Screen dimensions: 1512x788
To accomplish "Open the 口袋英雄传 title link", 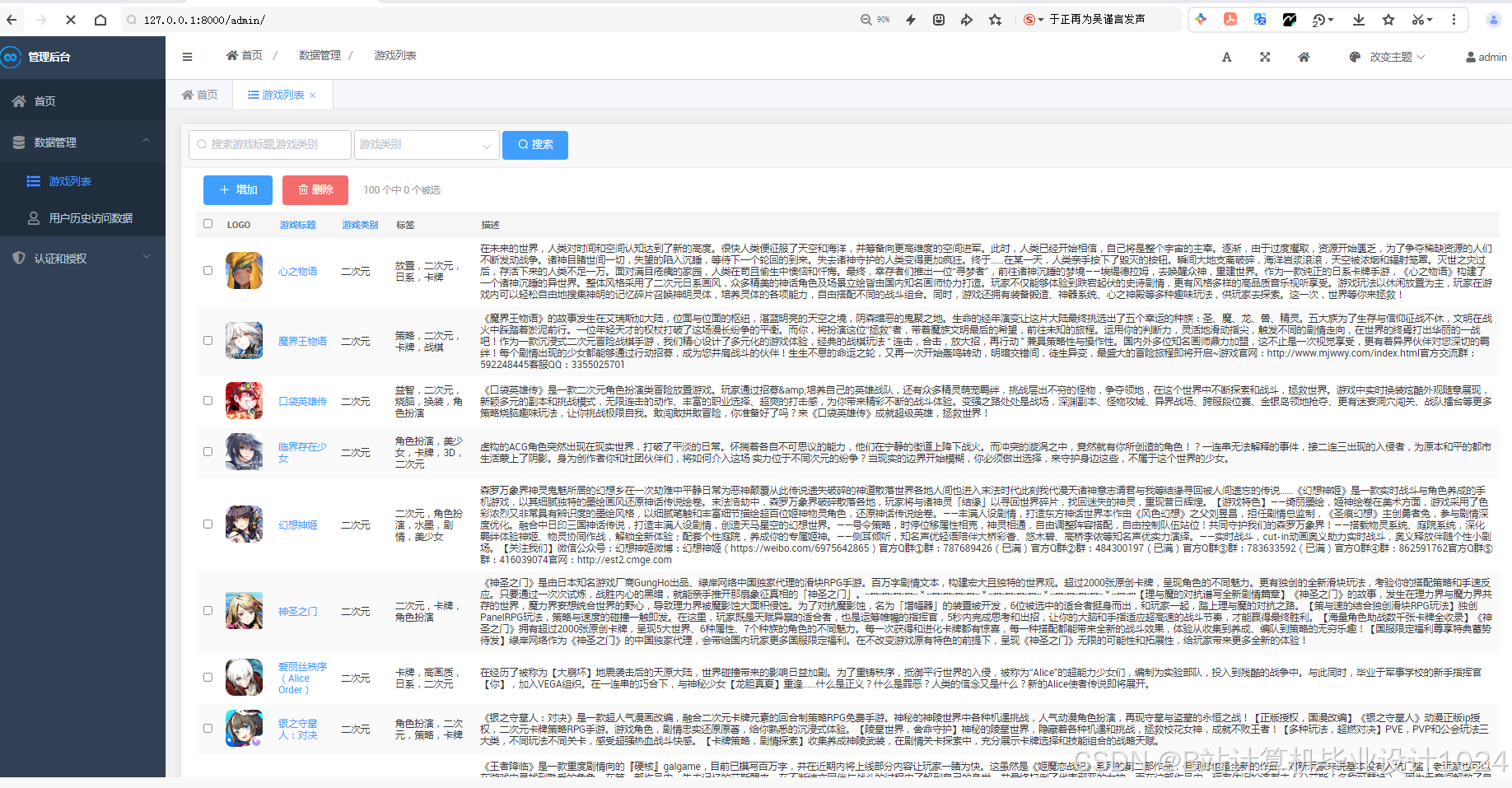I will tap(302, 402).
